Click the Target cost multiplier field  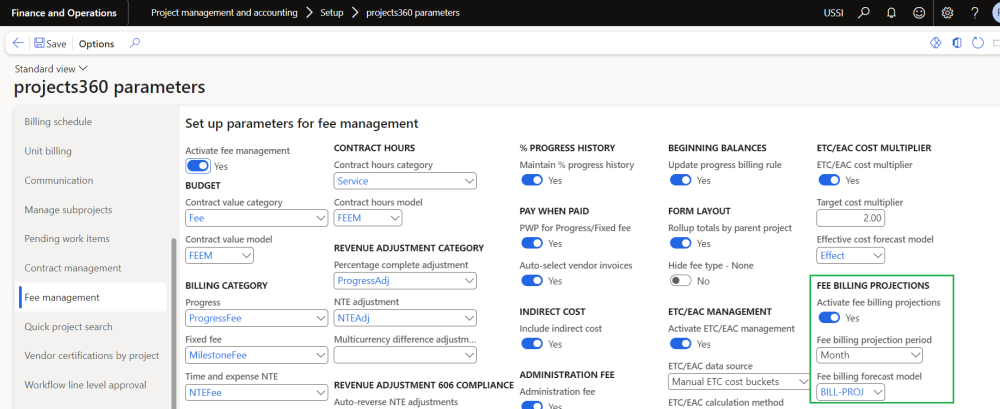(851, 218)
